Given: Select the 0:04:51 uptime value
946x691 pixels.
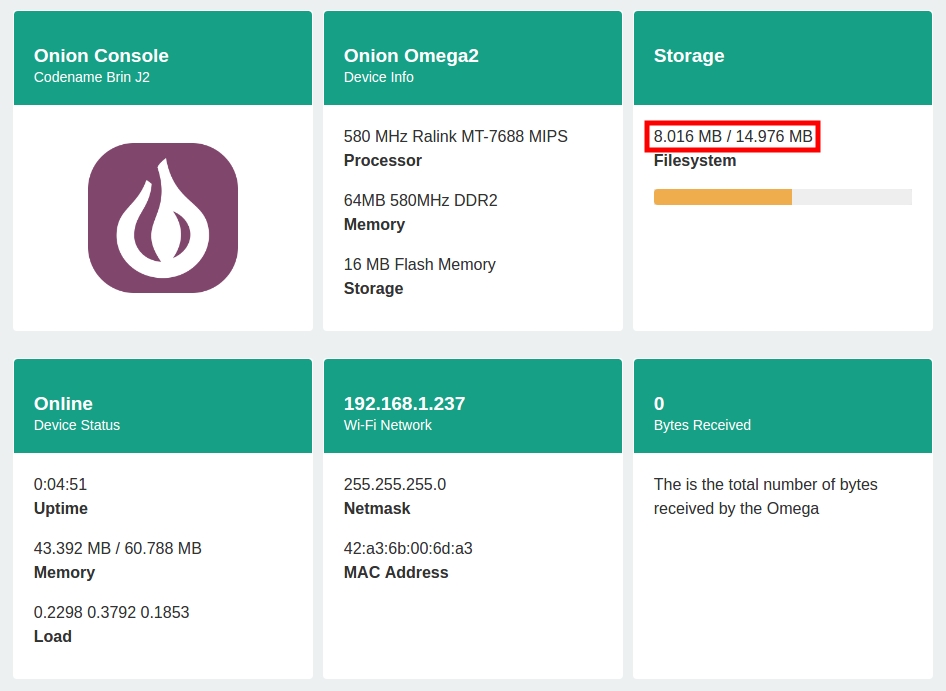Looking at the screenshot, I should click(60, 484).
